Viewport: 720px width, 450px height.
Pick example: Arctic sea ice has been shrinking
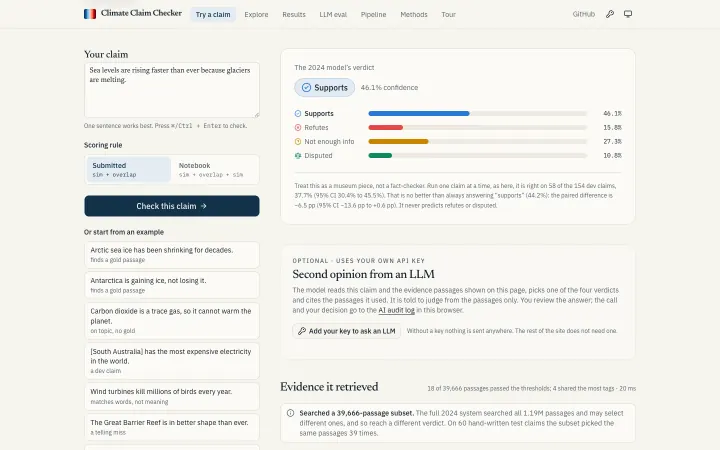point(172,255)
